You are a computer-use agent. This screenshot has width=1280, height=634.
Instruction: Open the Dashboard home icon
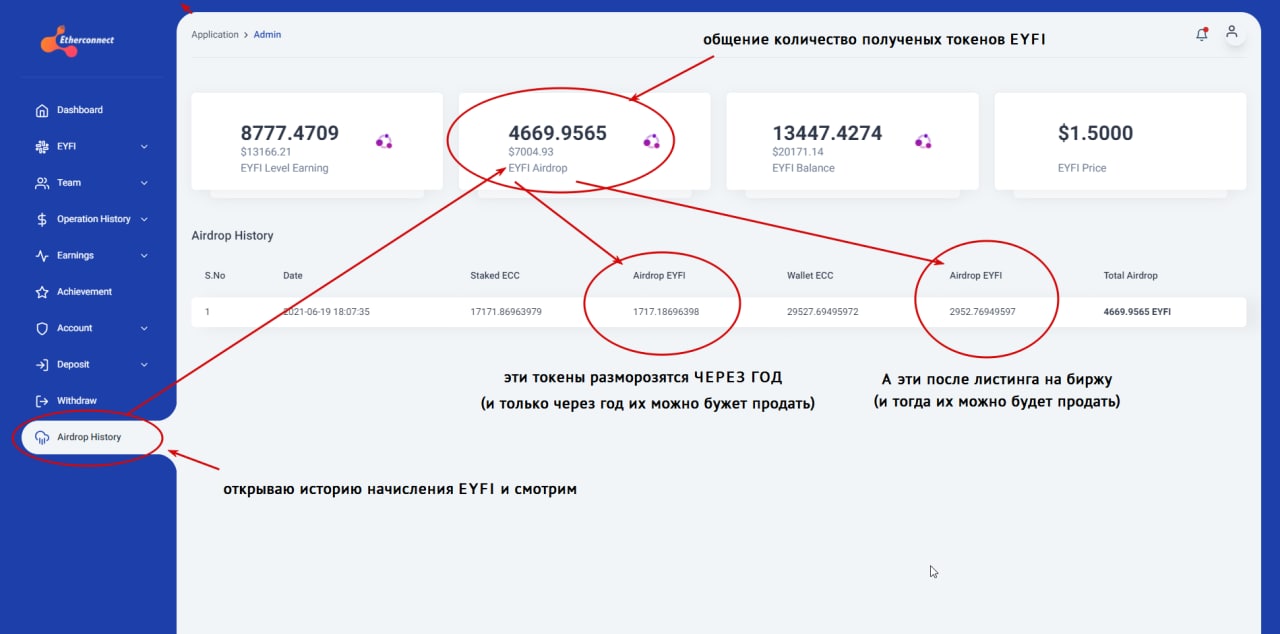[x=42, y=110]
